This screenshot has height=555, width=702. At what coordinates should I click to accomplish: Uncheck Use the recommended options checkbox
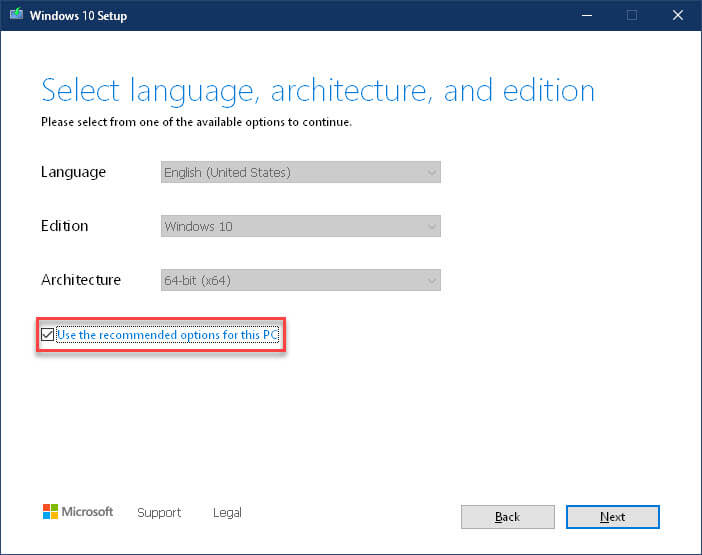[x=47, y=334]
